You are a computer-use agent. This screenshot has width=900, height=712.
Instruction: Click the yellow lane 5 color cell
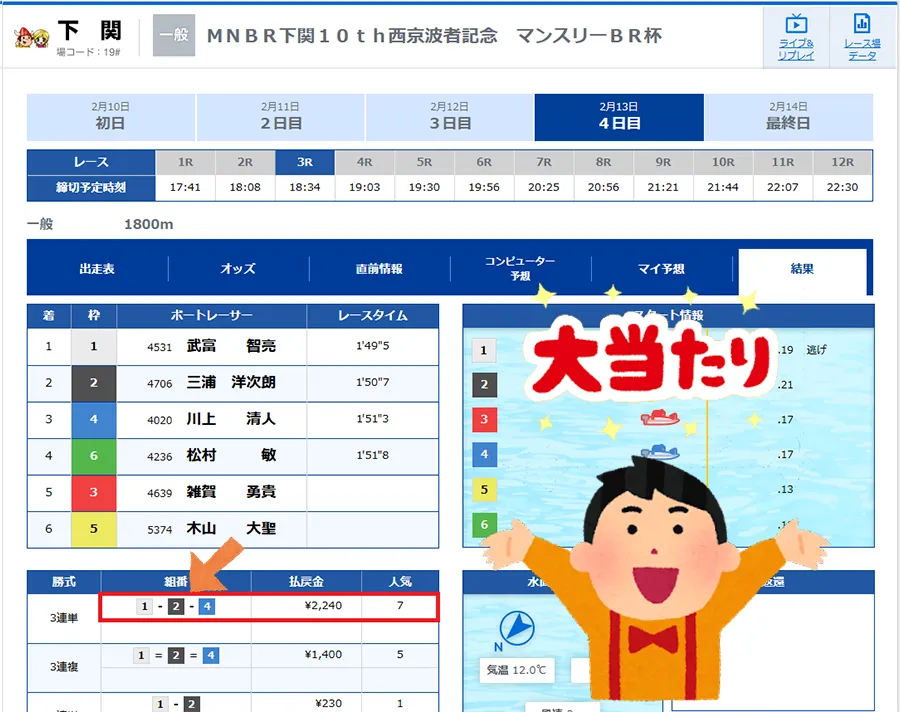point(94,528)
